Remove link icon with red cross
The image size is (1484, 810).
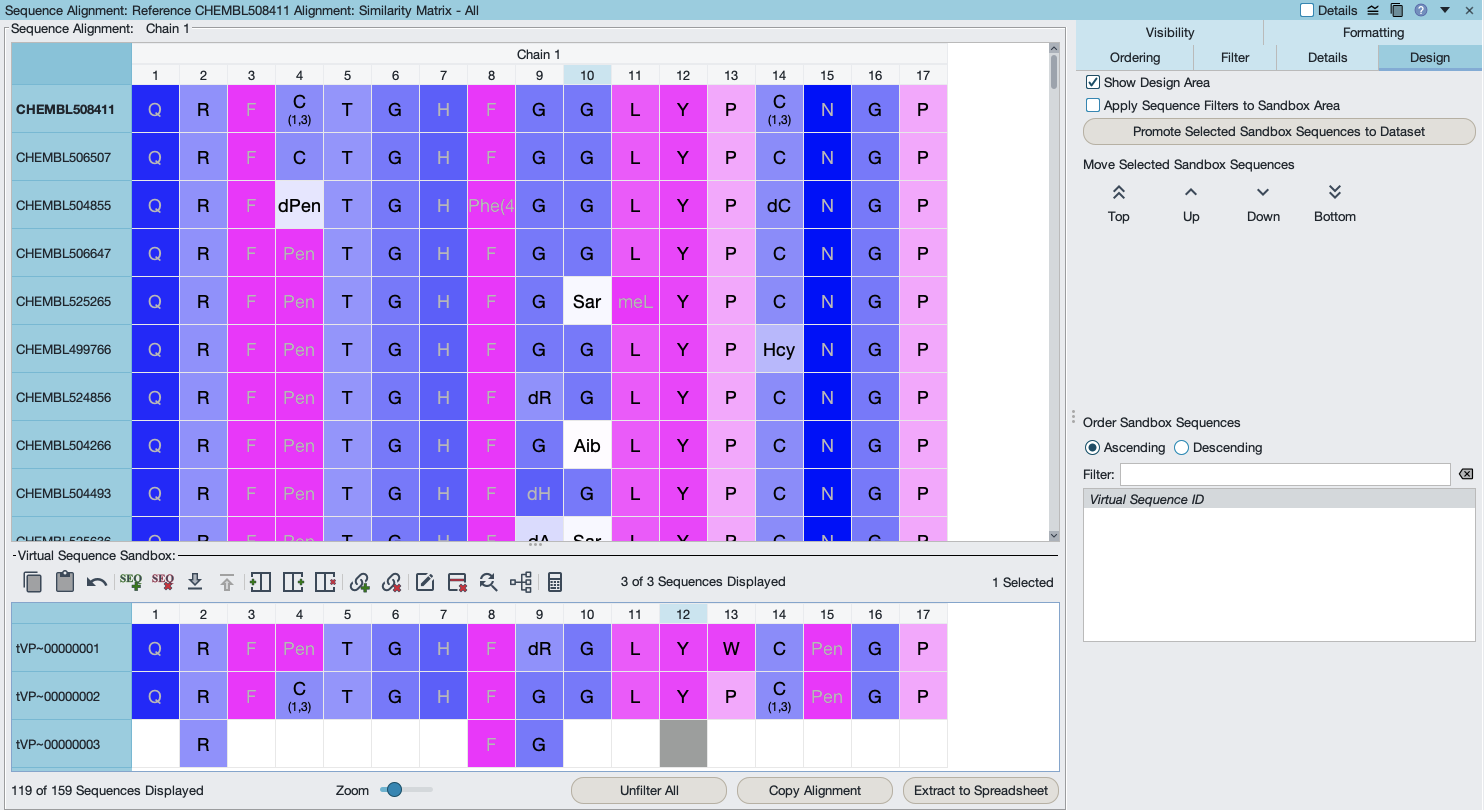[x=392, y=582]
